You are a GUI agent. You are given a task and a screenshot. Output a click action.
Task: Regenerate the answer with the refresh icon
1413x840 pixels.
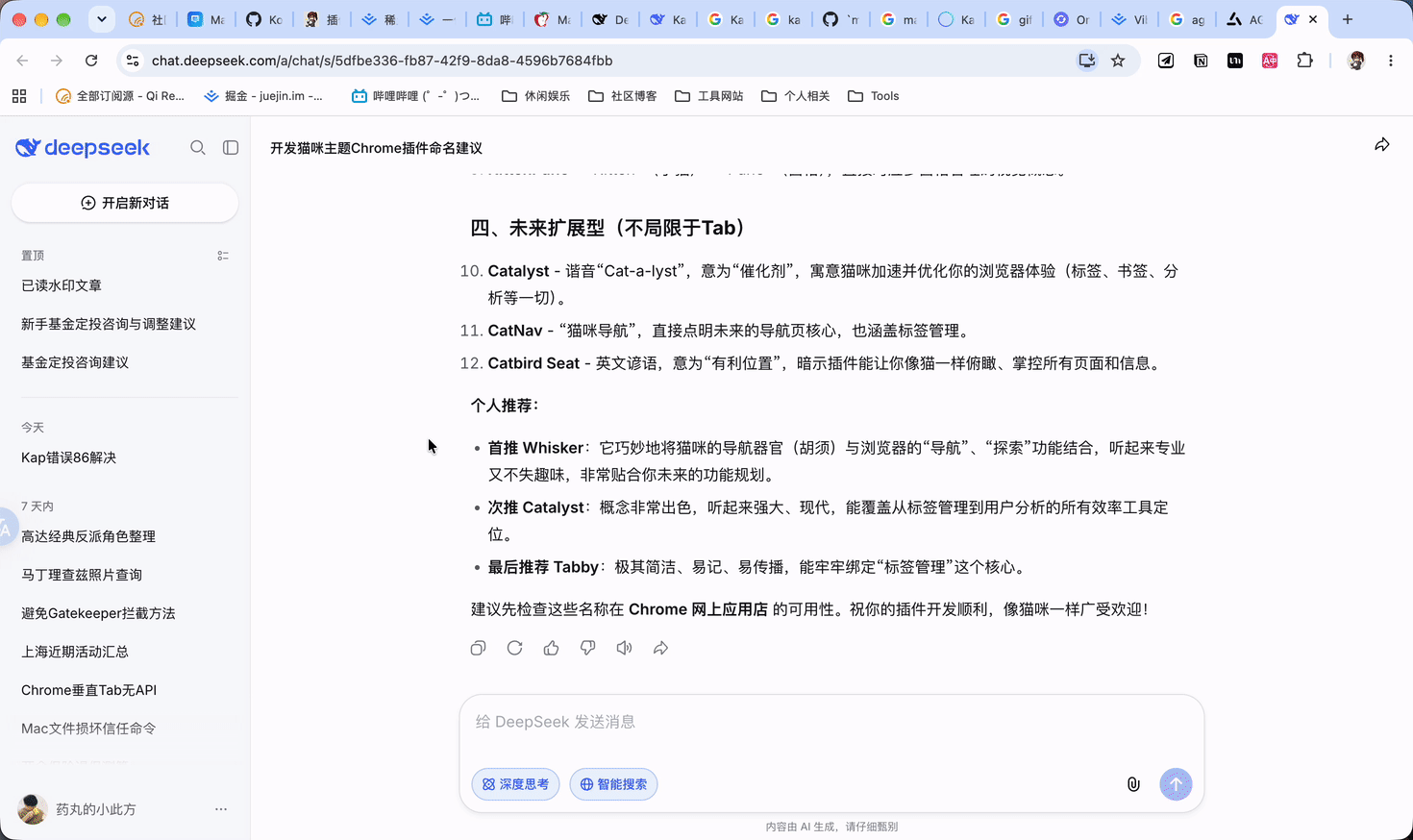(x=514, y=648)
